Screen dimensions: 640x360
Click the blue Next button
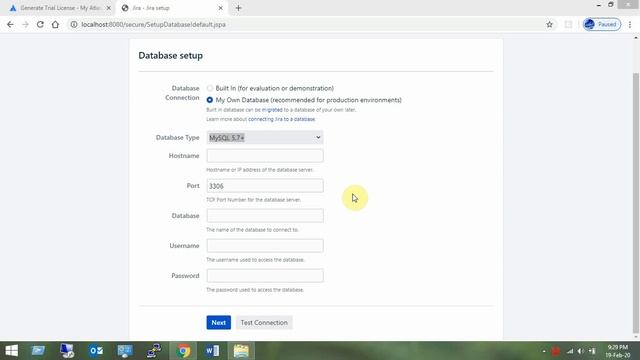(x=218, y=322)
